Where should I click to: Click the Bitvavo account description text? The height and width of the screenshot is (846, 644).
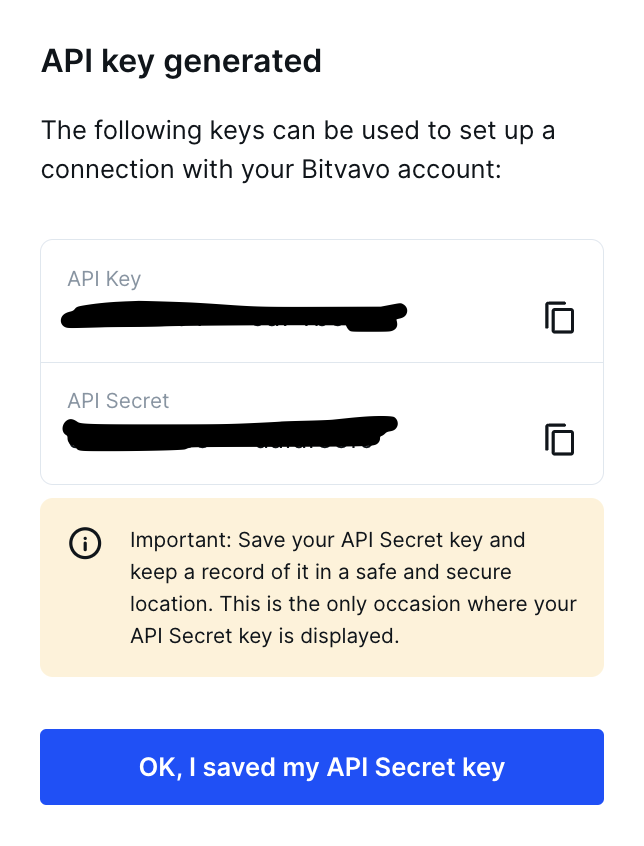298,150
